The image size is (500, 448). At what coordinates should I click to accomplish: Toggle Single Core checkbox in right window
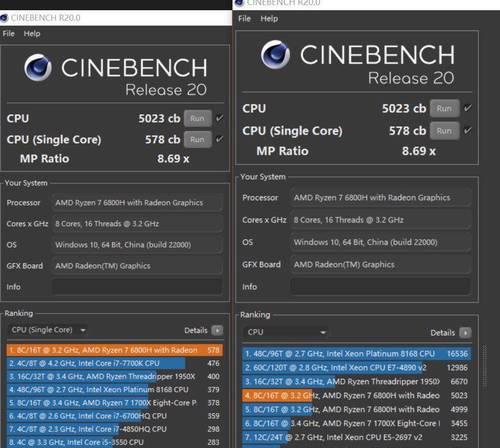point(468,130)
